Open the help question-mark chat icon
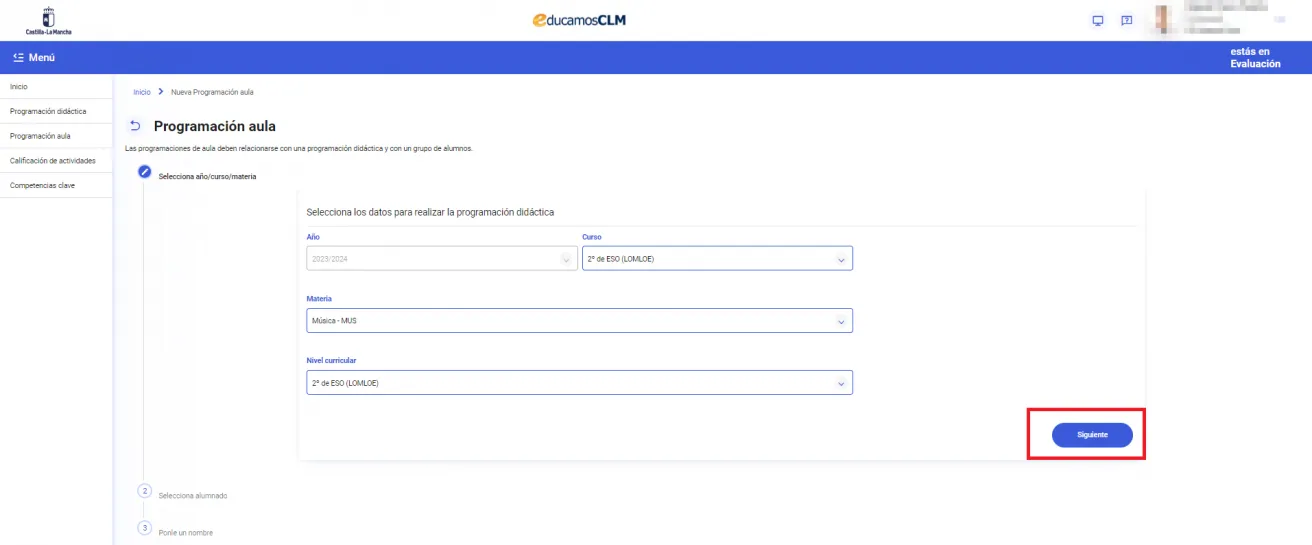Viewport: 1312px width, 545px height. pyautogui.click(x=1126, y=21)
